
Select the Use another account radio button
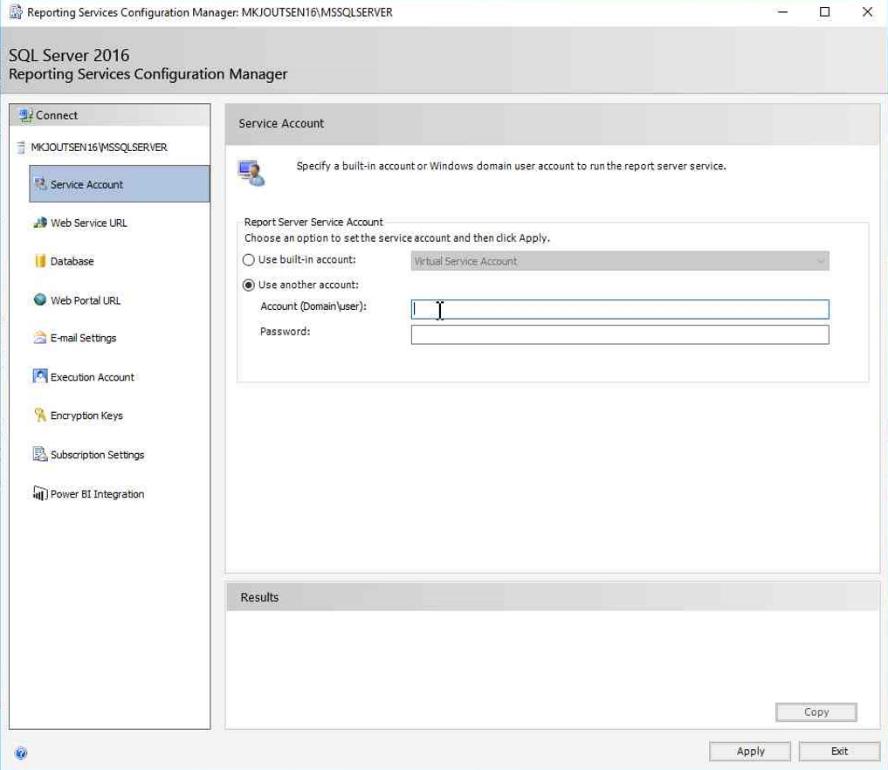point(248,285)
